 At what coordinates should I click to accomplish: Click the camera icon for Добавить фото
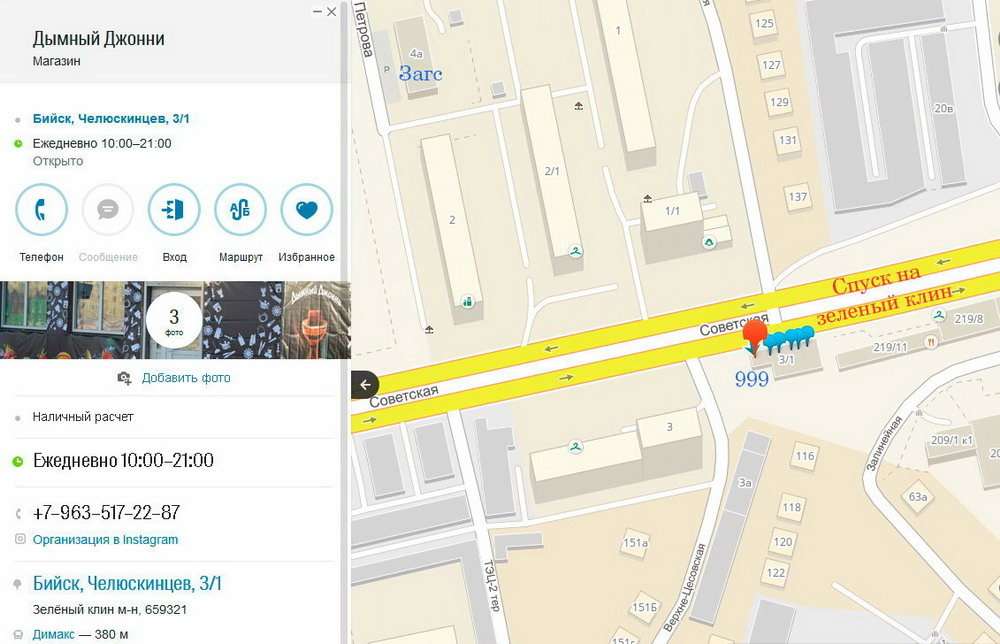(x=124, y=378)
